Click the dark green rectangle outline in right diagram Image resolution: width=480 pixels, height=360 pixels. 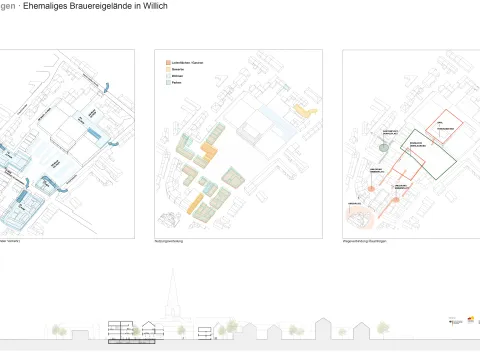pos(429,154)
